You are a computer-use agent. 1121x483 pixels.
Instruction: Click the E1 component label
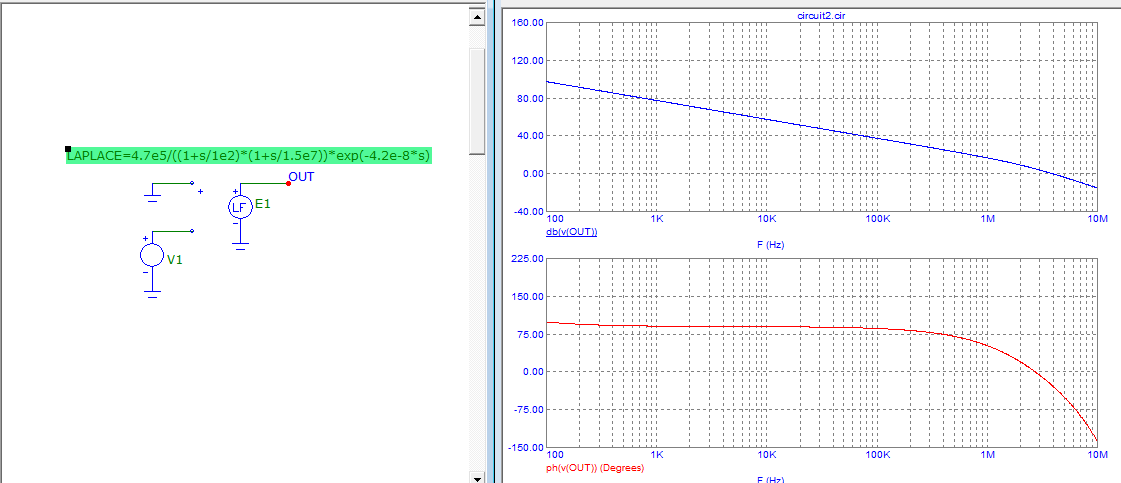pyautogui.click(x=263, y=204)
